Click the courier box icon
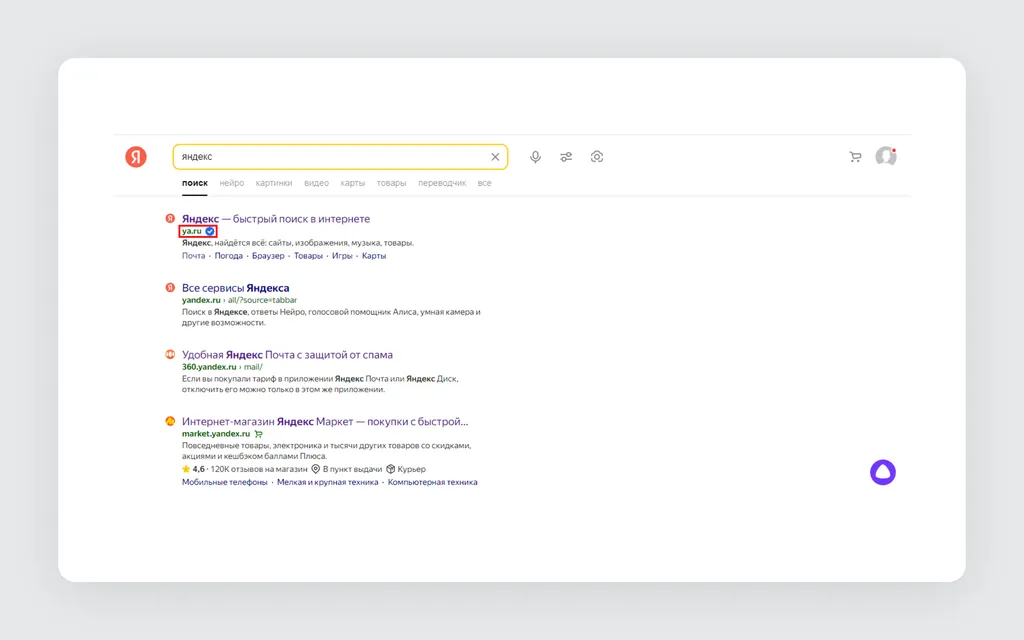Image resolution: width=1024 pixels, height=640 pixels. (x=391, y=469)
